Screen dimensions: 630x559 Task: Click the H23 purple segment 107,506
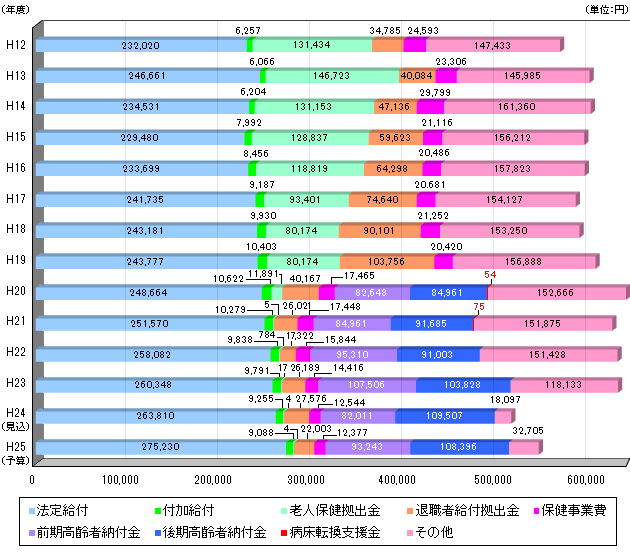[x=367, y=385]
